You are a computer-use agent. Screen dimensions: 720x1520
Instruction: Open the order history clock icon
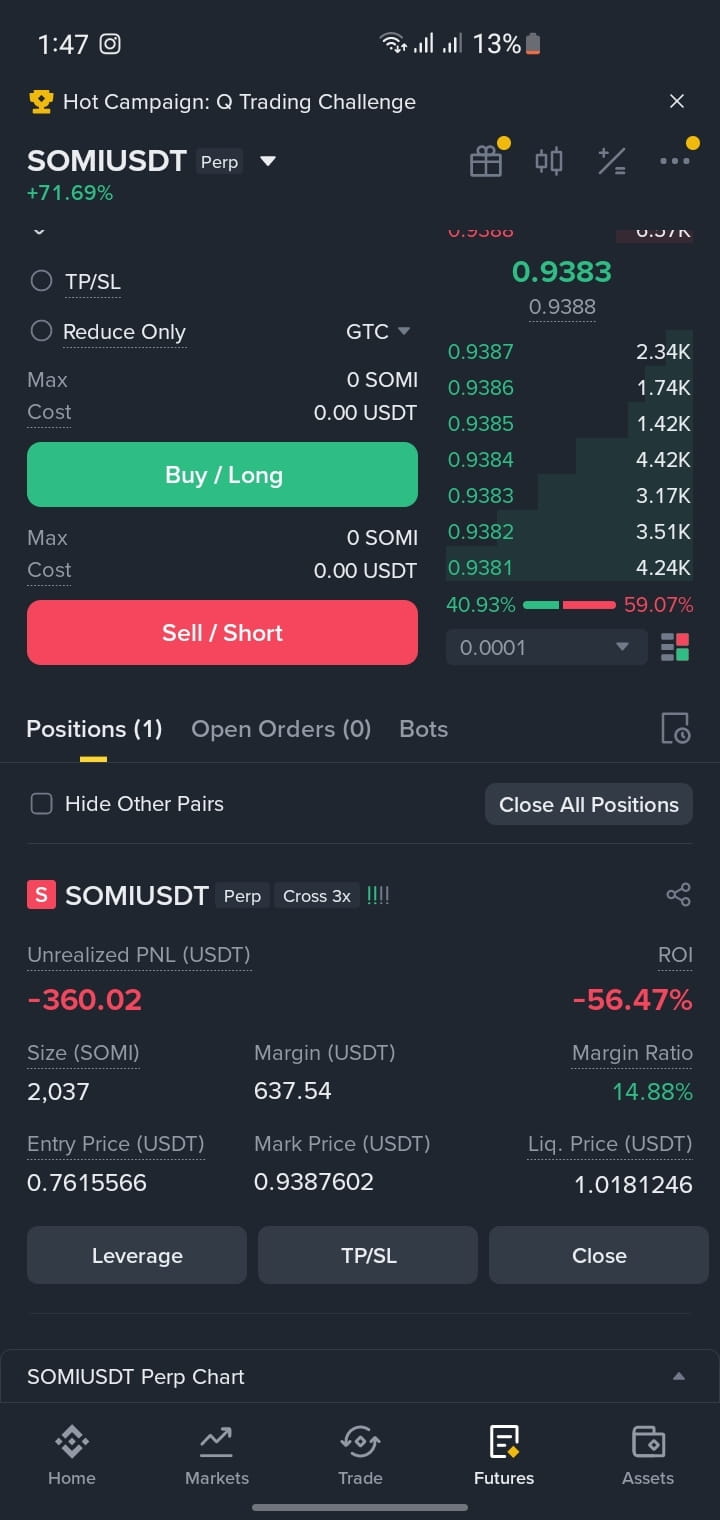coord(675,729)
